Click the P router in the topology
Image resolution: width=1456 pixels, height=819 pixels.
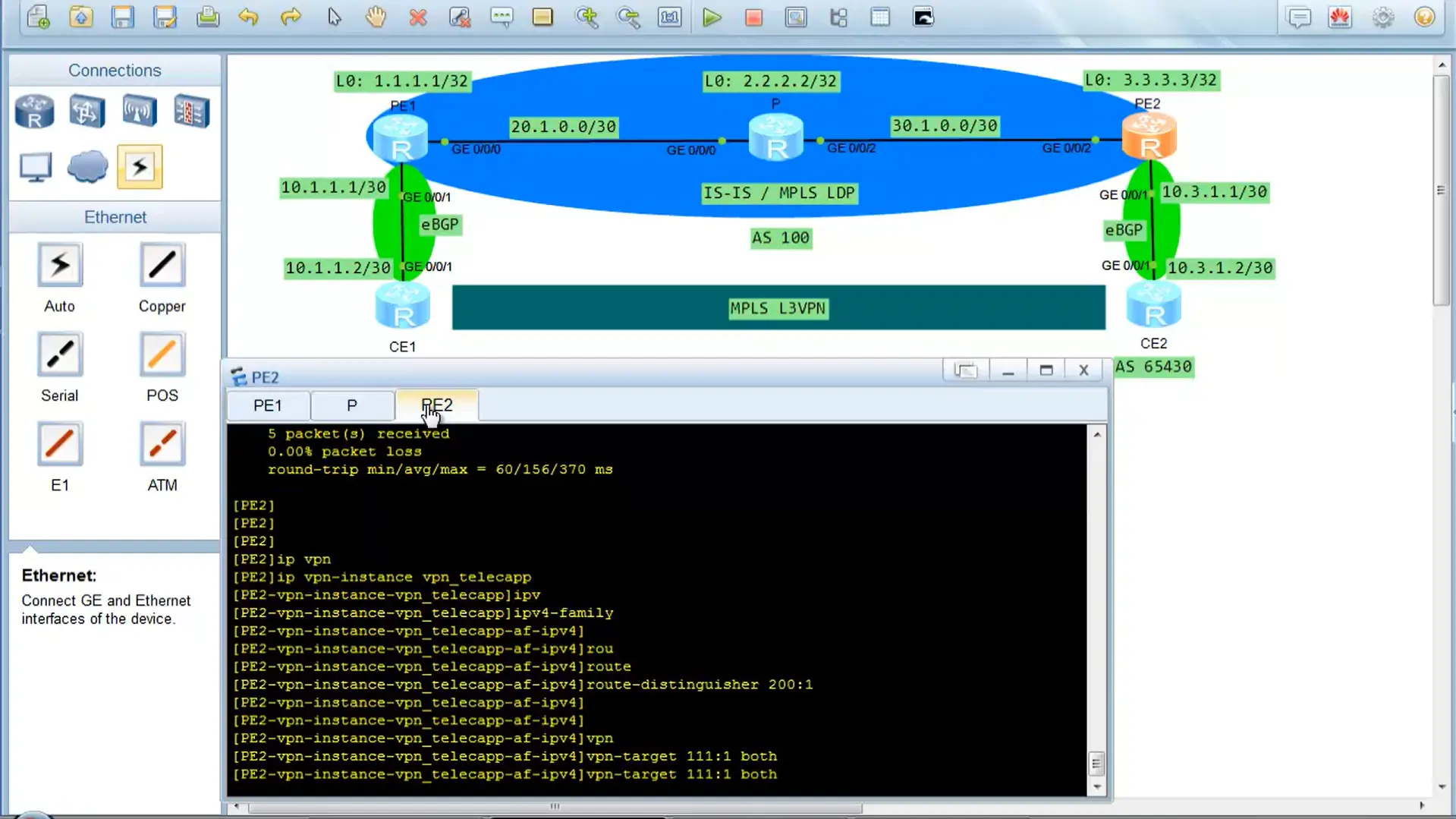point(775,138)
